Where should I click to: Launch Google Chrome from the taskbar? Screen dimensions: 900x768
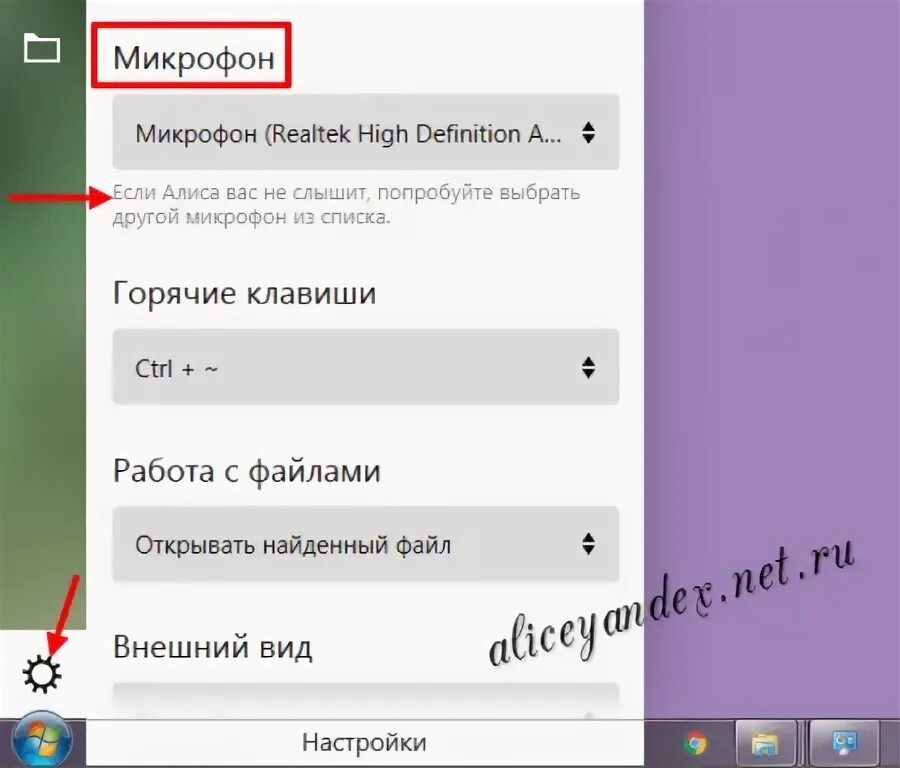[x=696, y=744]
